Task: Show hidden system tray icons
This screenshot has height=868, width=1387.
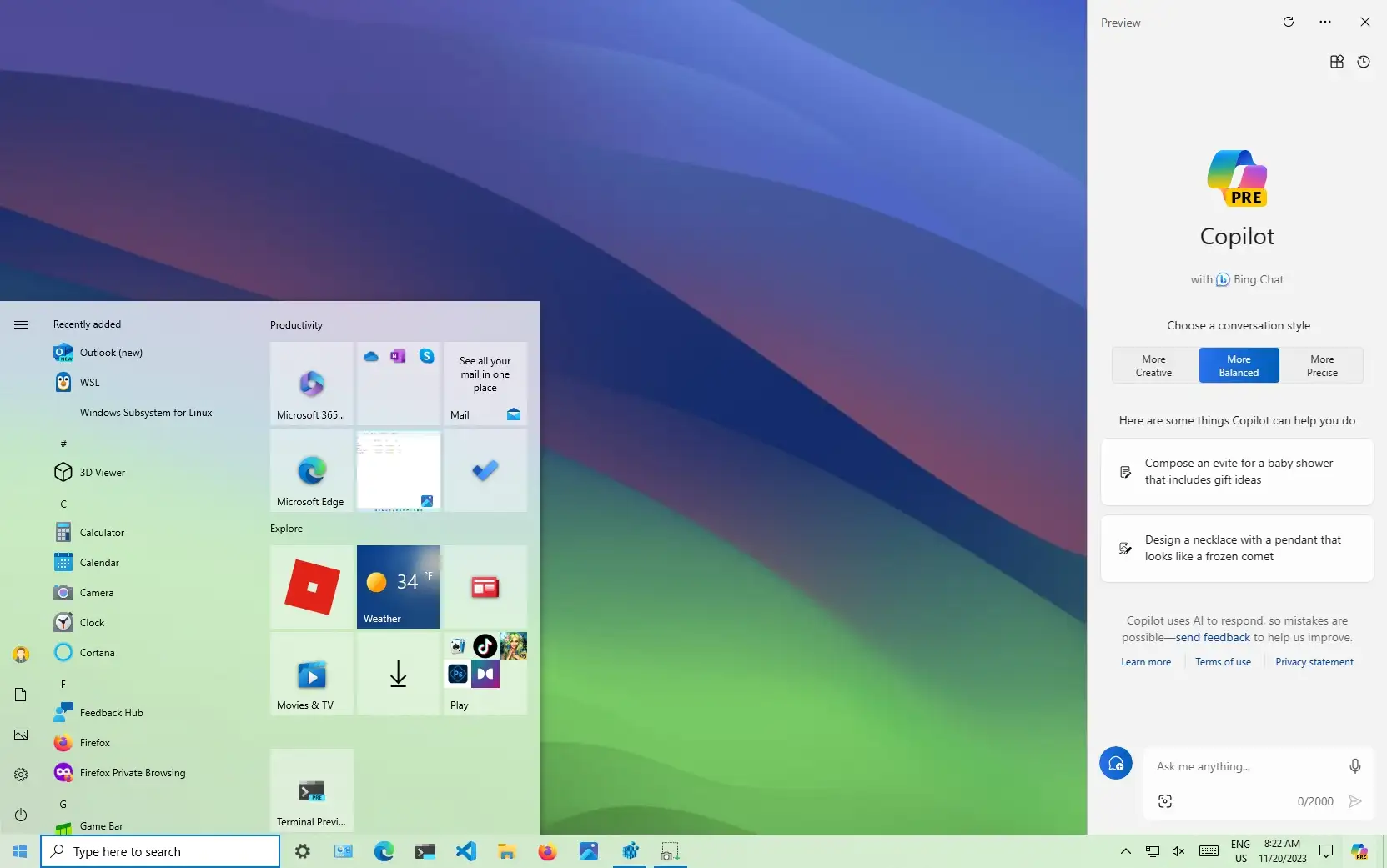Action: pos(1125,851)
